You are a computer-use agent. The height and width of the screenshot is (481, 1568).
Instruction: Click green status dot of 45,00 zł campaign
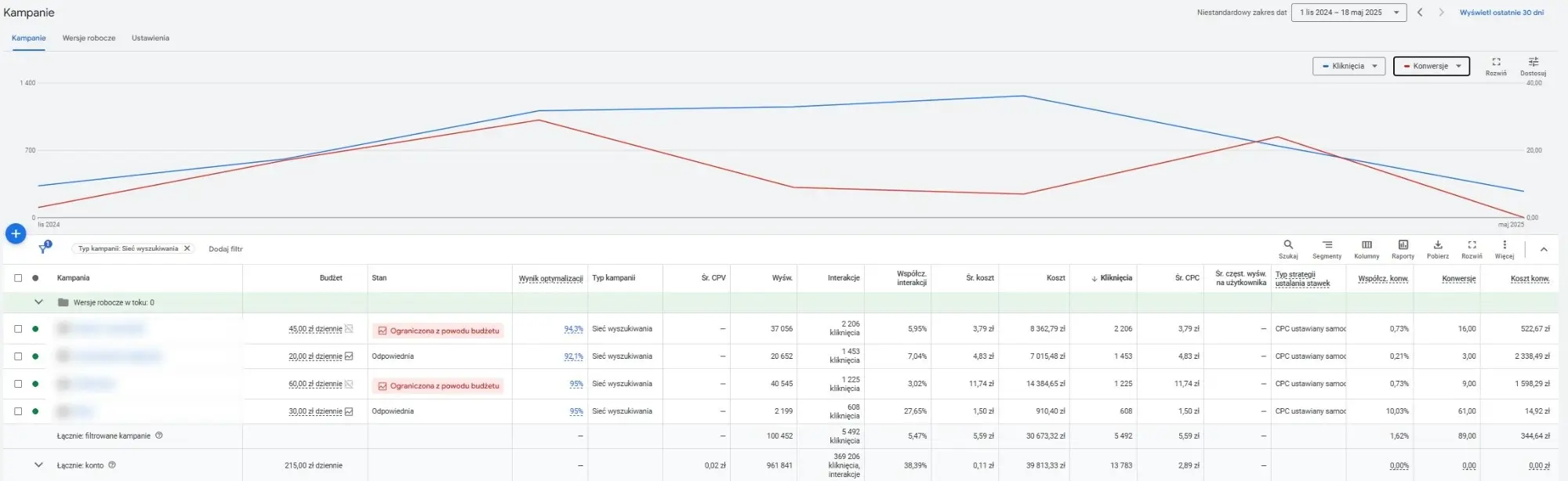point(35,329)
